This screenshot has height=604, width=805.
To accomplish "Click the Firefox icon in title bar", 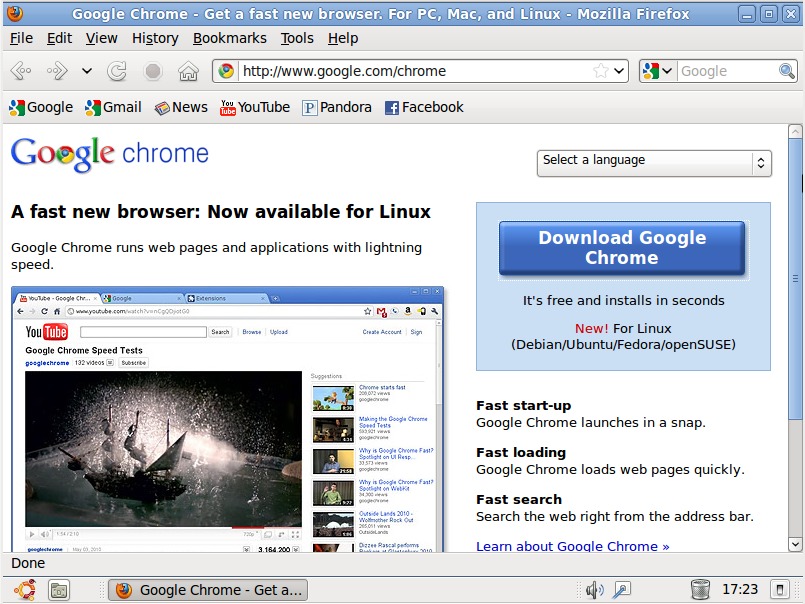I will coord(14,13).
